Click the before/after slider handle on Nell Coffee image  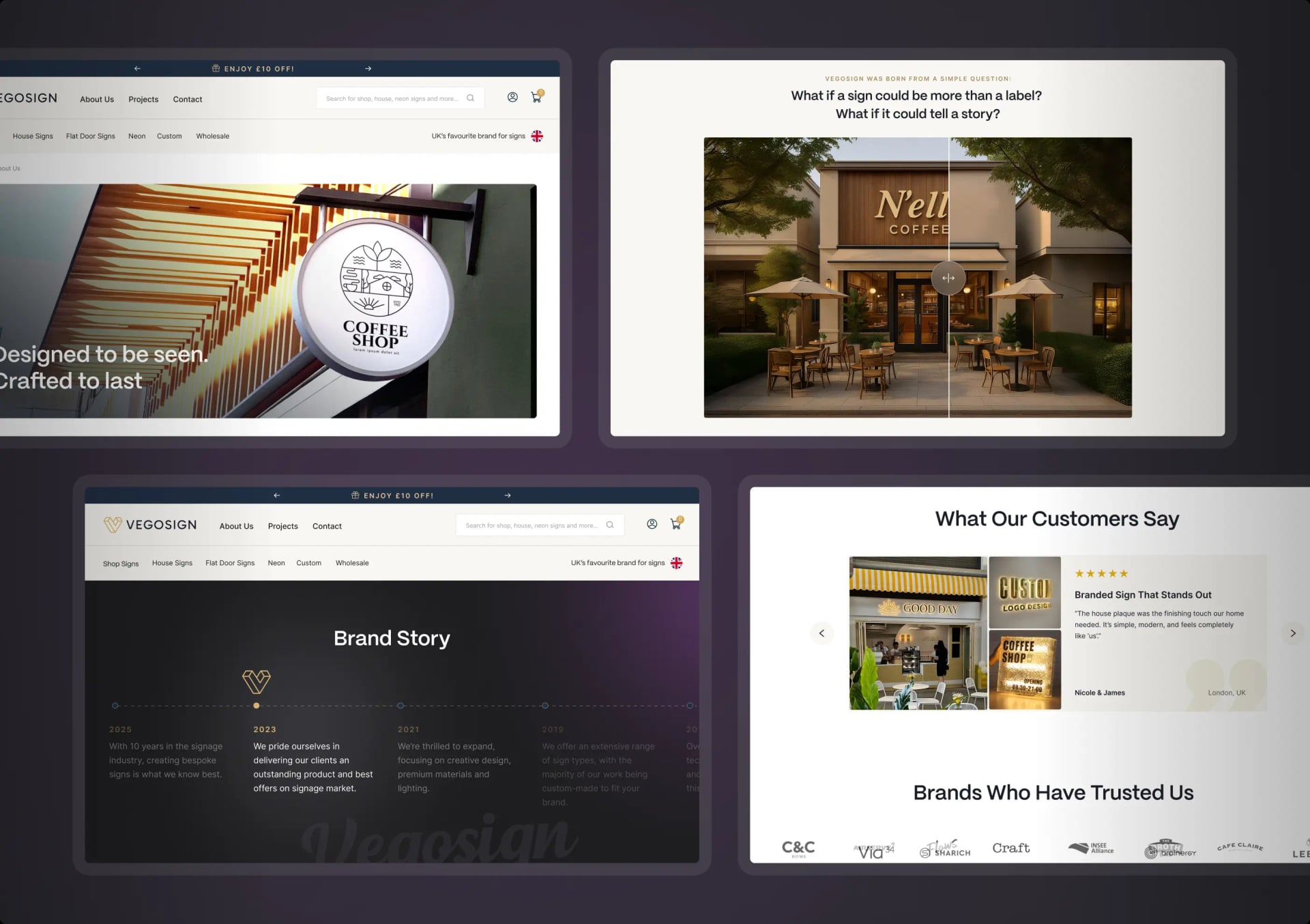(948, 278)
